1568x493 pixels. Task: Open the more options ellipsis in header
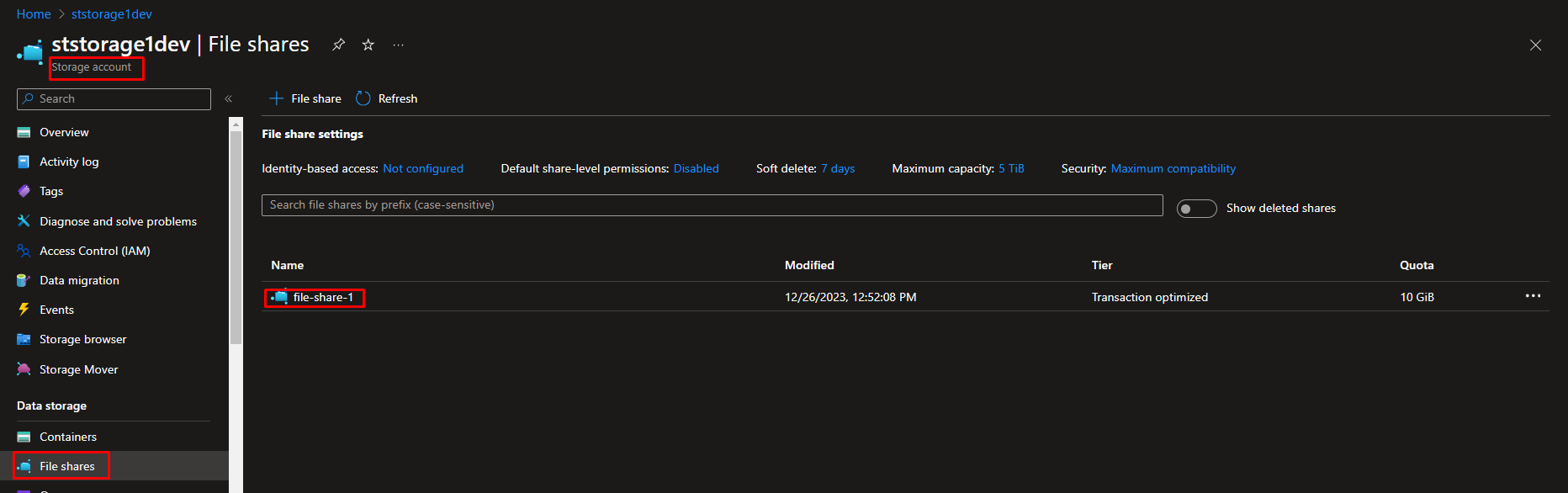pyautogui.click(x=399, y=45)
